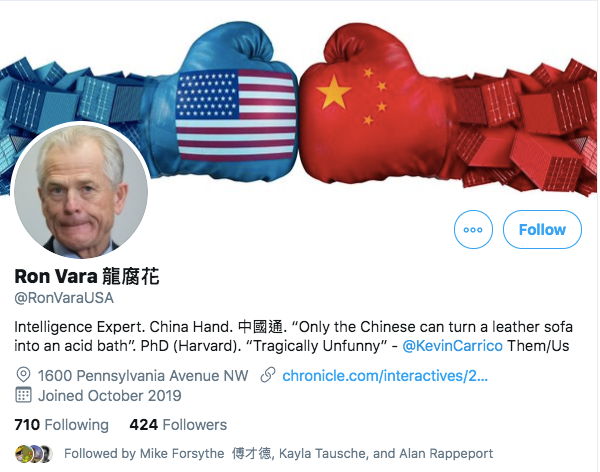Click the calendar joined-date icon
600x472 pixels.
pyautogui.click(x=23, y=395)
